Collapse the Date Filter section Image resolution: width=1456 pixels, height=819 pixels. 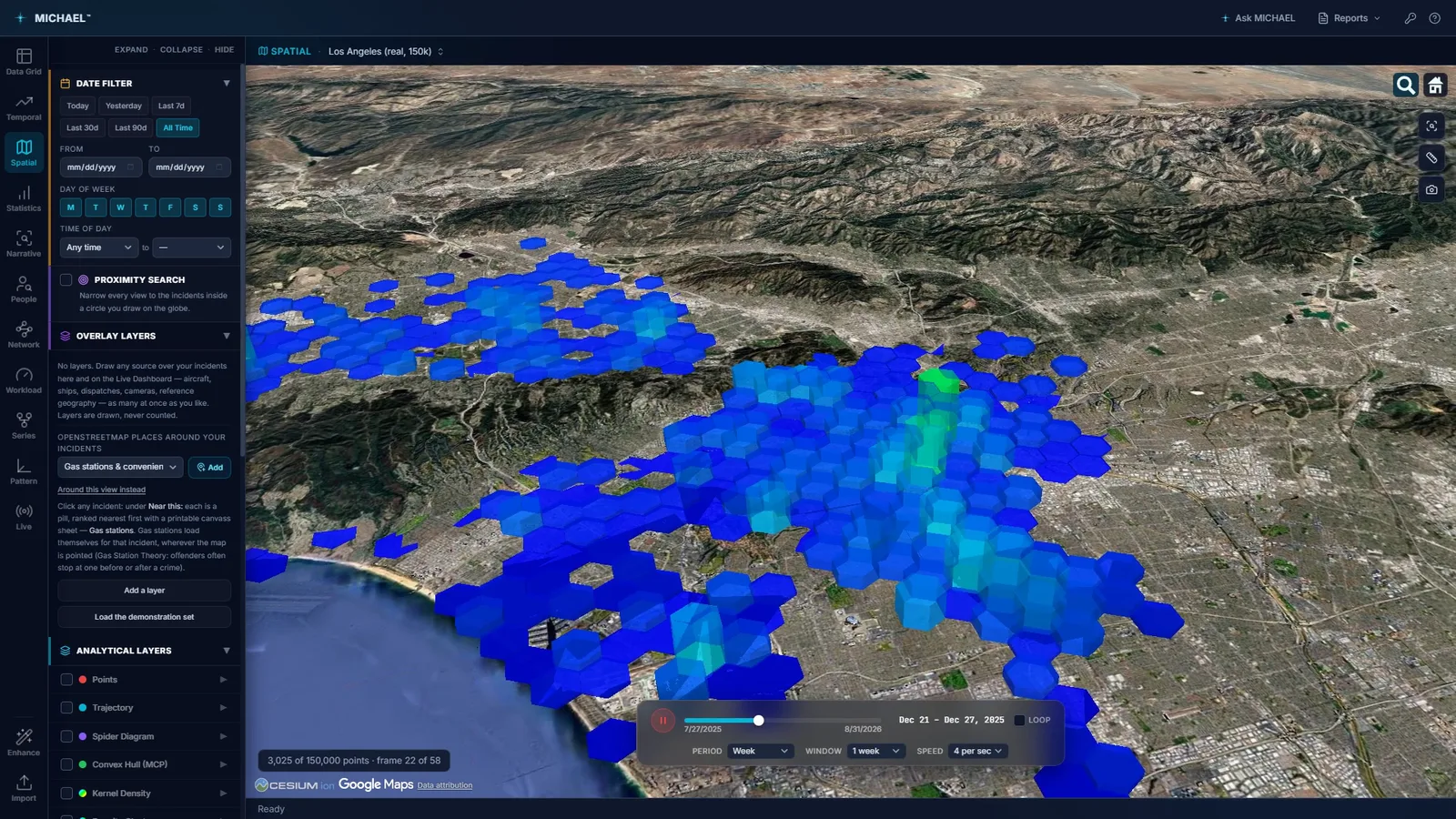[x=227, y=83]
